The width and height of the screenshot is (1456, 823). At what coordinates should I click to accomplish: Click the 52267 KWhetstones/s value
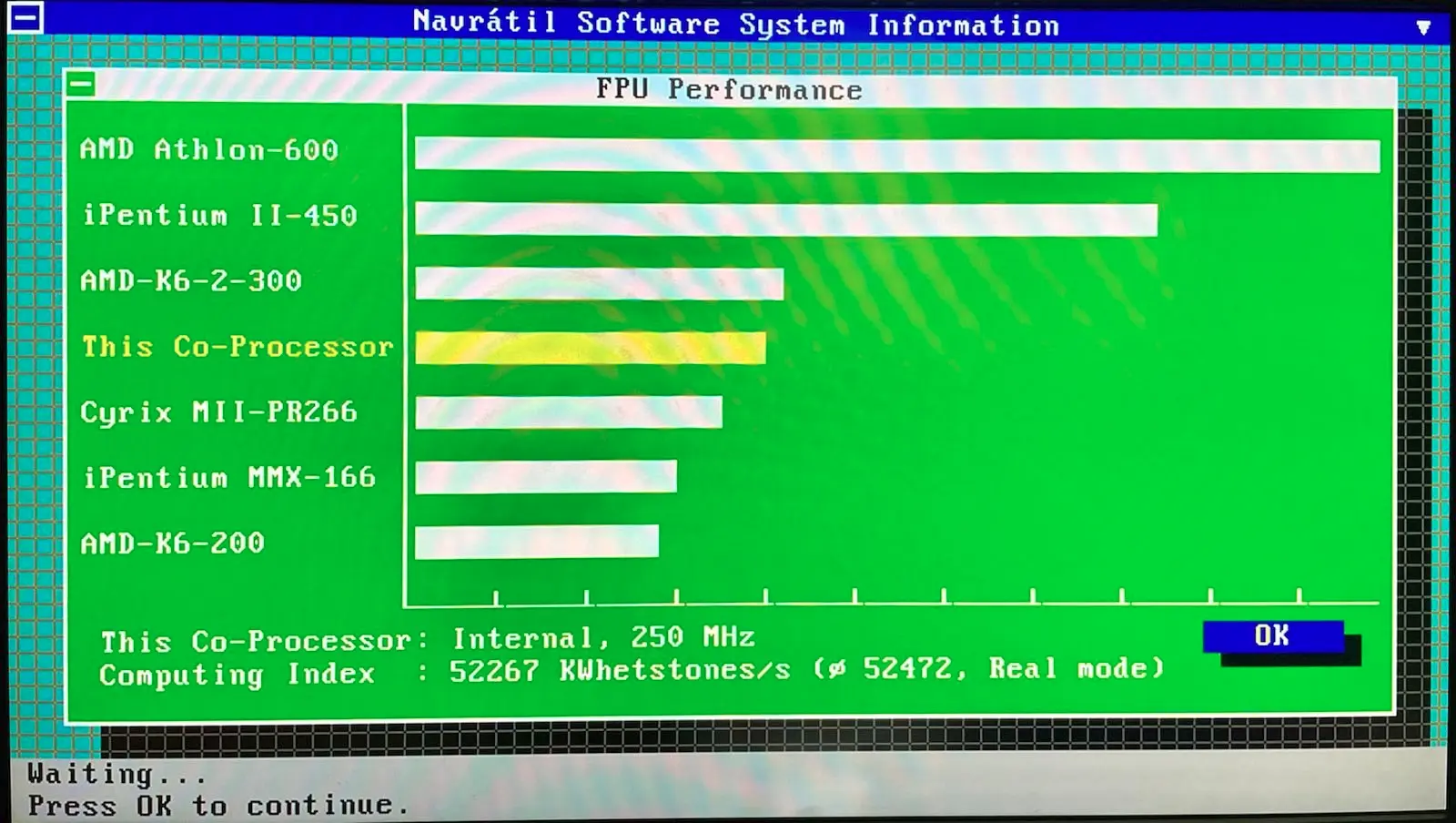[x=620, y=670]
